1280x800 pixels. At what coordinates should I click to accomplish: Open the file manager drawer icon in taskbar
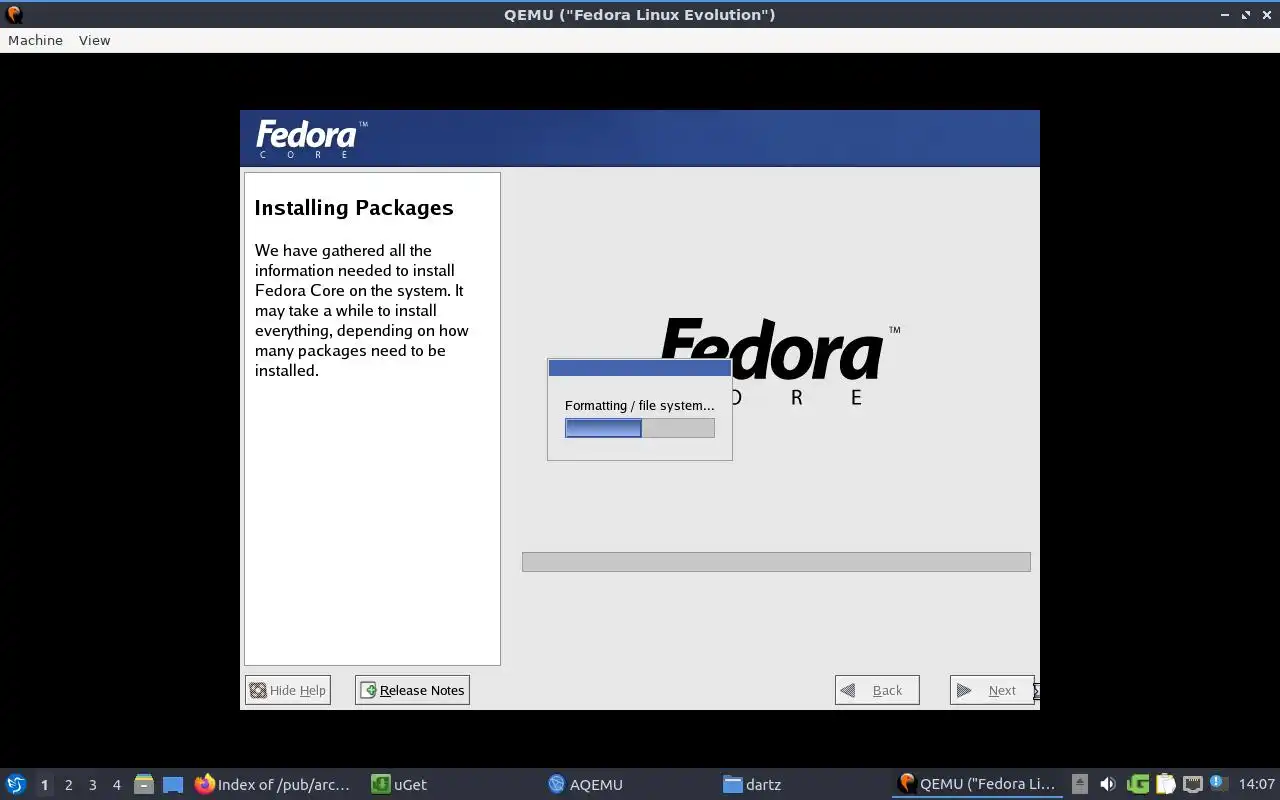pos(144,785)
